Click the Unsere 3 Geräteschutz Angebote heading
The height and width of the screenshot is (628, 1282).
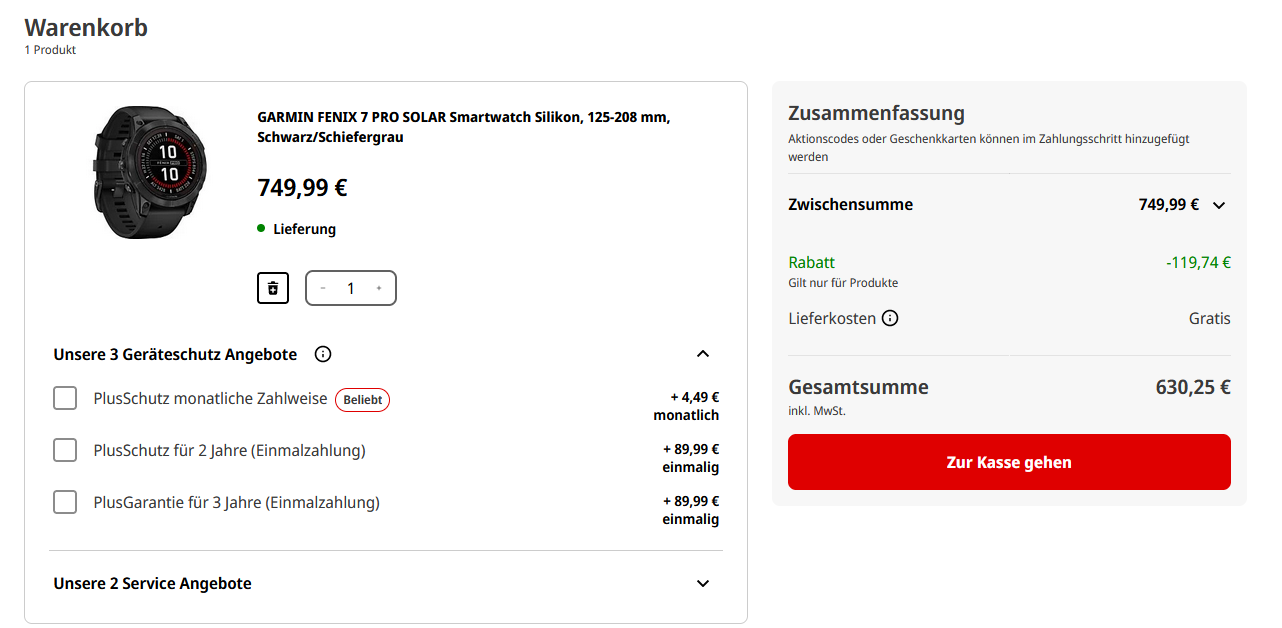pos(175,354)
